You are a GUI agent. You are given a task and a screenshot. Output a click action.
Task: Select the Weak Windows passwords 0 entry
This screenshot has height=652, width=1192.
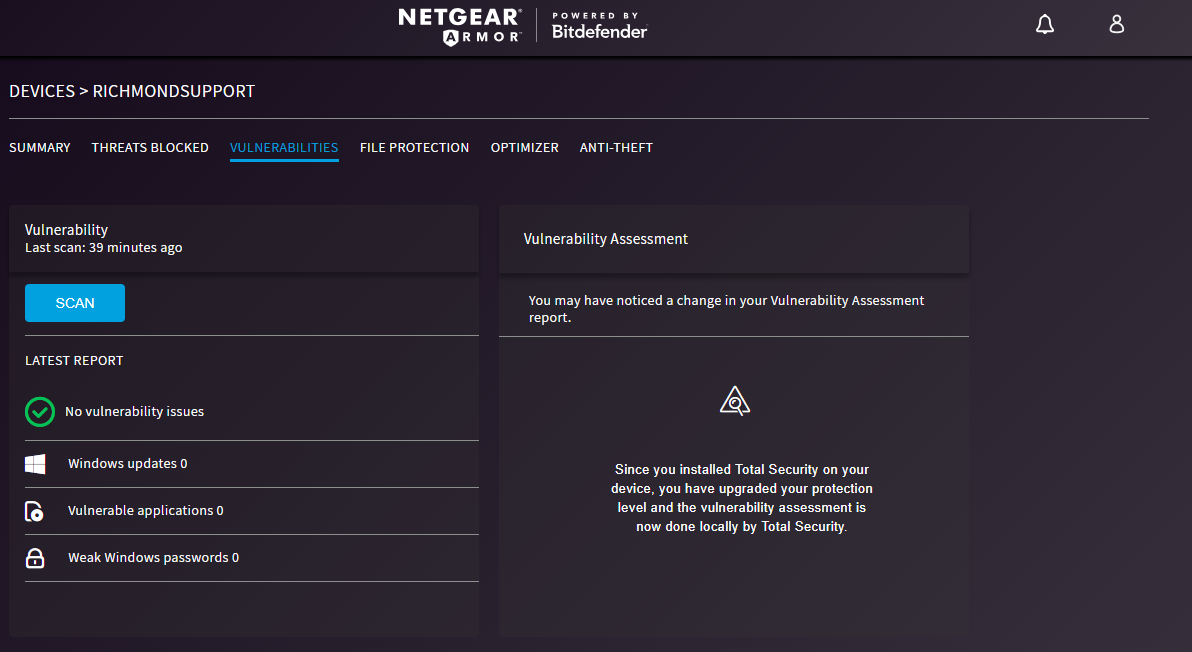[x=153, y=557]
